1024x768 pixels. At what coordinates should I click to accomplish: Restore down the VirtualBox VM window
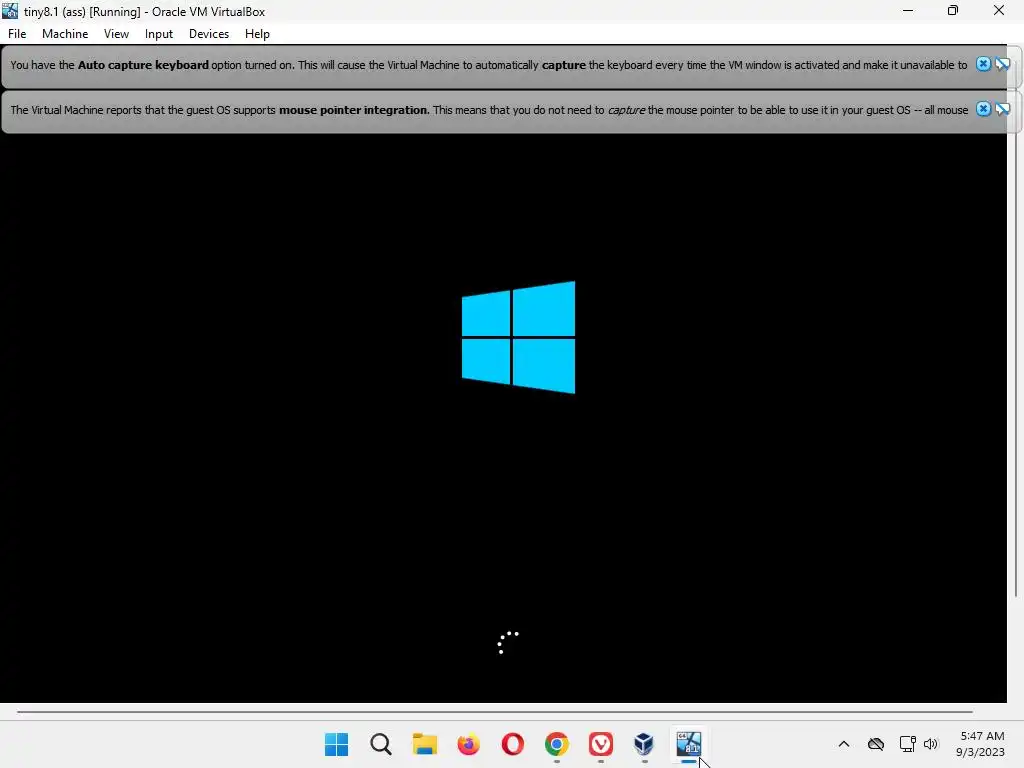(x=953, y=11)
